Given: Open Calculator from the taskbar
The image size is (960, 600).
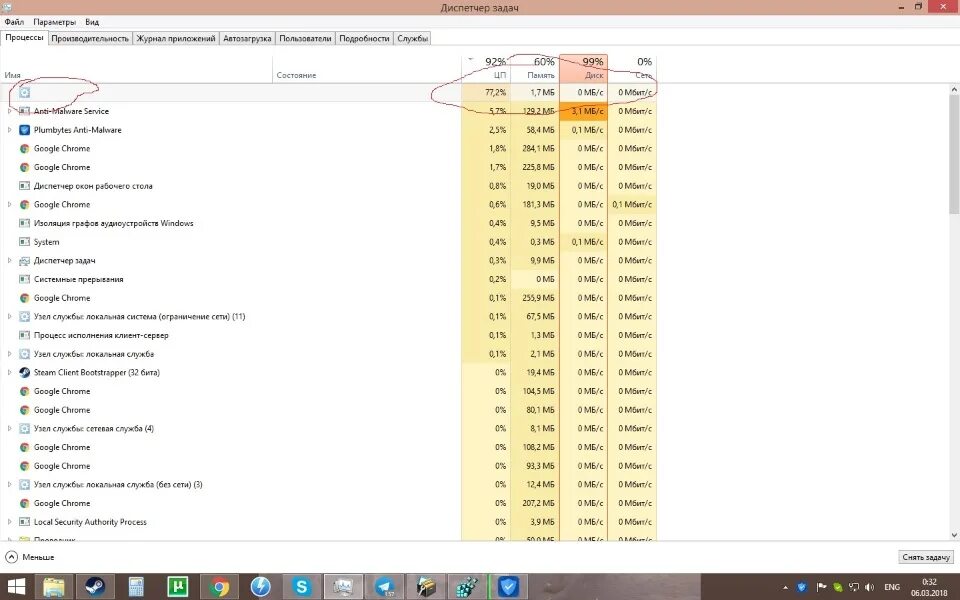Looking at the screenshot, I should 136,587.
